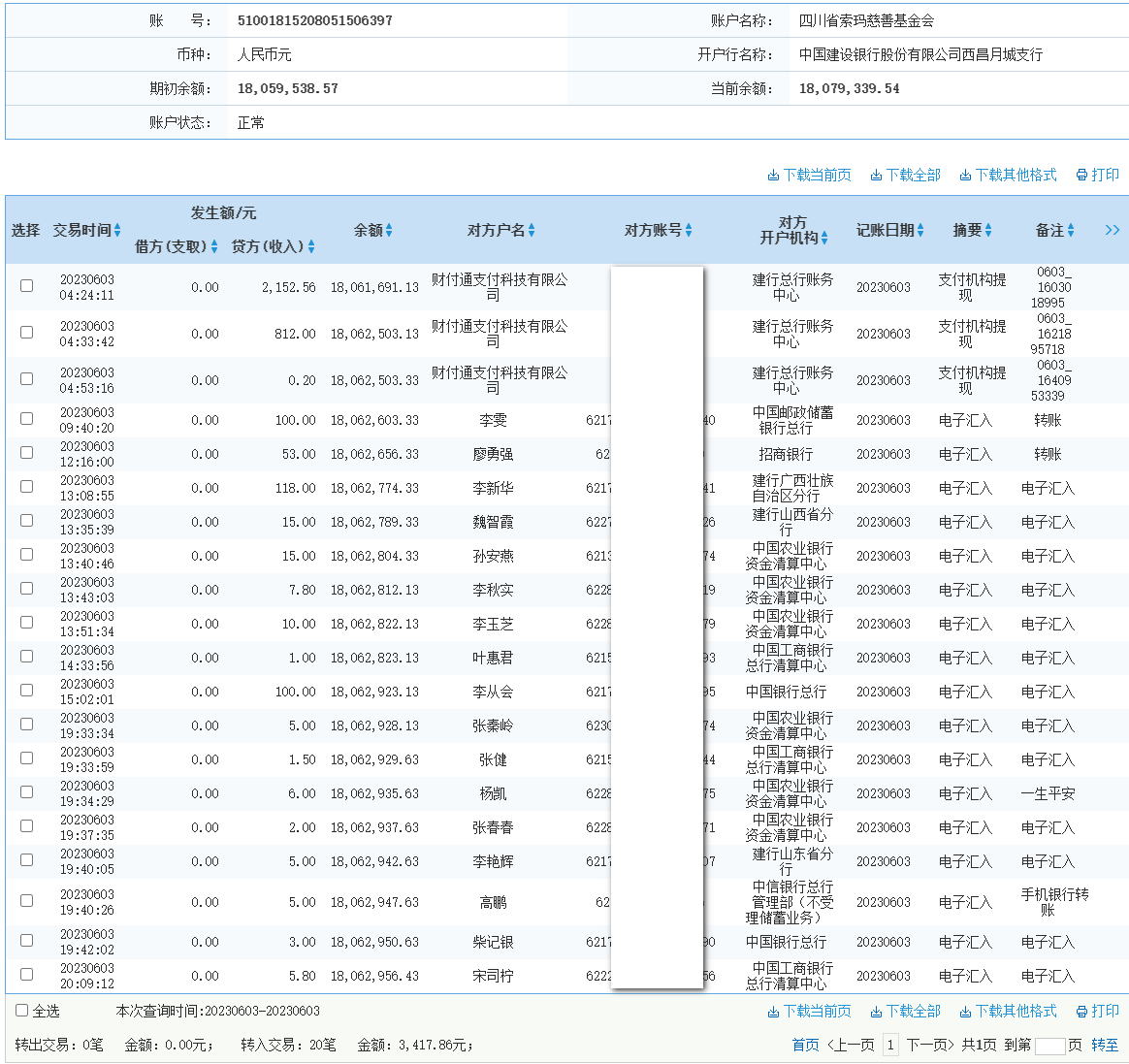
Task: Tick checkbox for 04:53:16 transaction
Action: pyautogui.click(x=26, y=378)
